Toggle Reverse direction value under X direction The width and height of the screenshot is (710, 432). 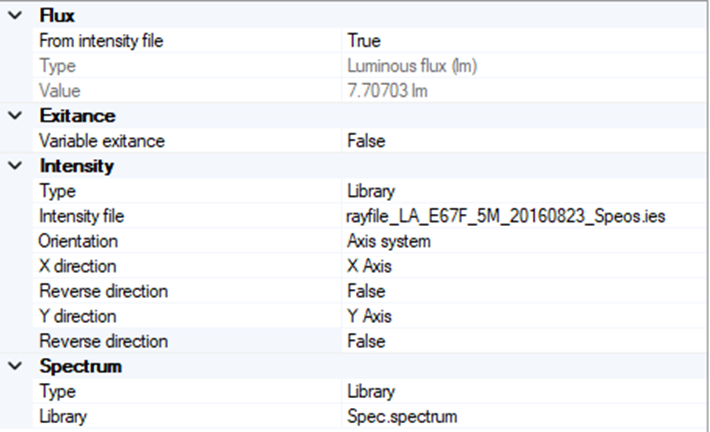click(x=366, y=291)
